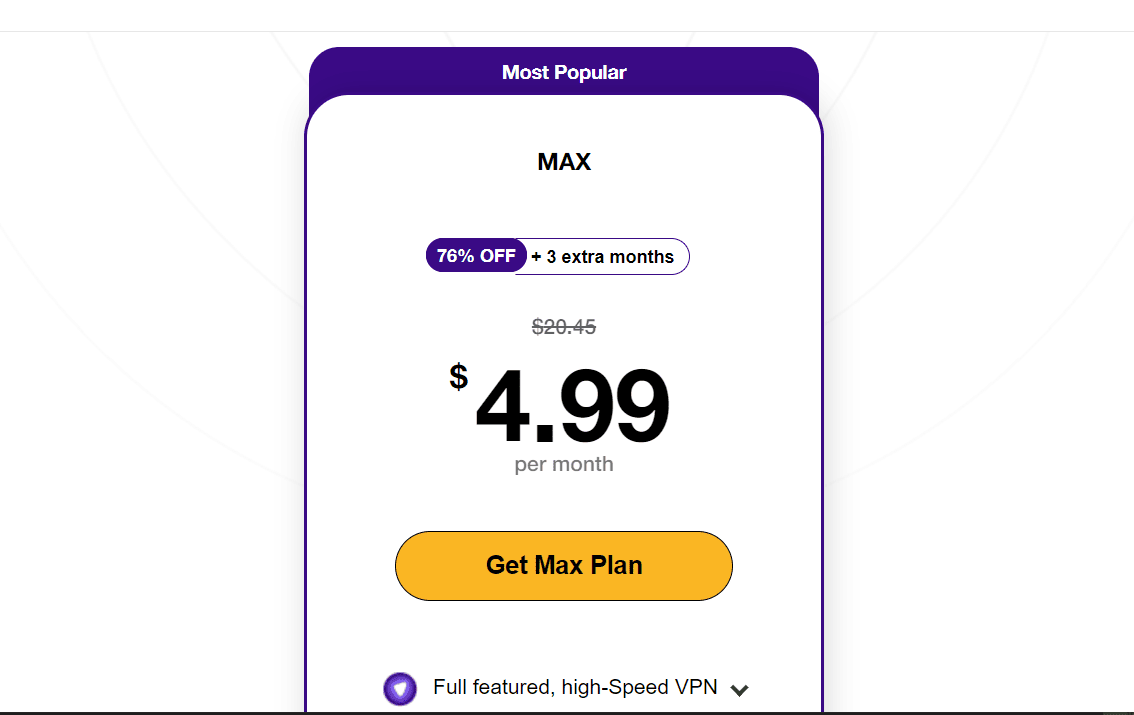Viewport: 1134px width, 715px height.
Task: Click the dollar sign beside 4.99
Action: pos(459,377)
